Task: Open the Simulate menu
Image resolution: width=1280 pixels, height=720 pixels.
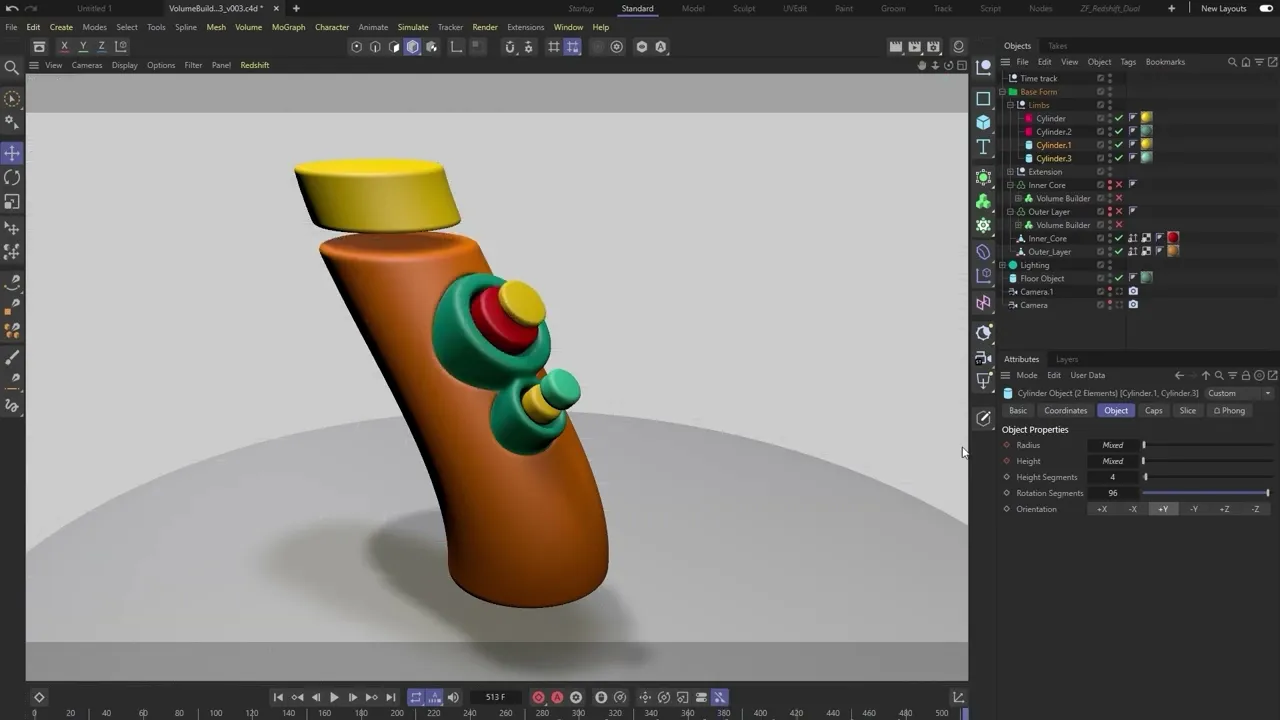Action: coord(413,27)
